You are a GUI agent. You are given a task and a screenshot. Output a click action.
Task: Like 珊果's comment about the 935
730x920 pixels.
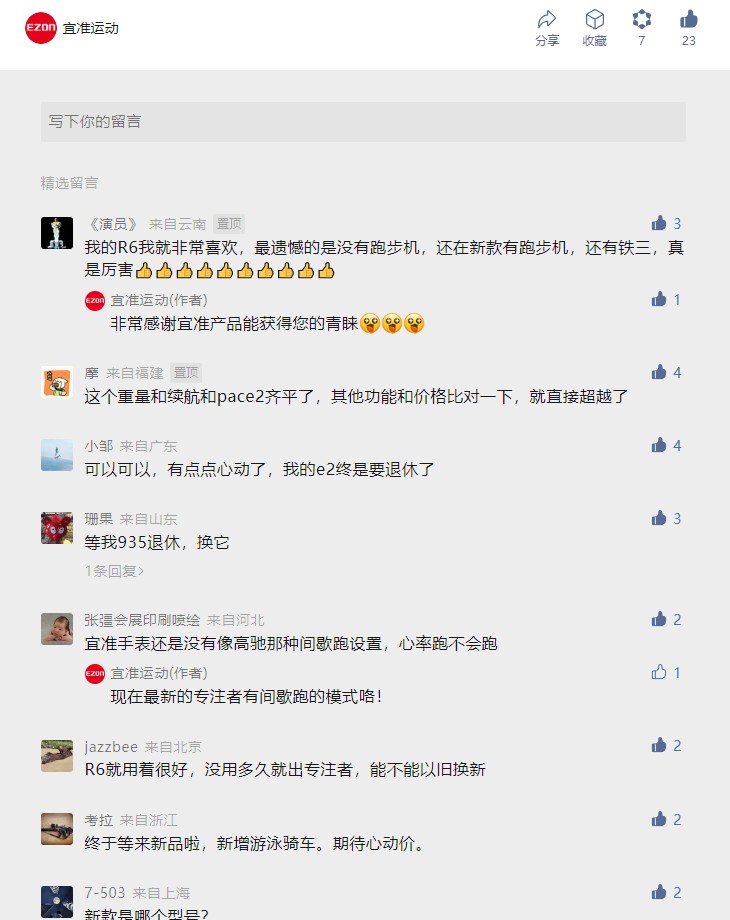click(x=659, y=518)
